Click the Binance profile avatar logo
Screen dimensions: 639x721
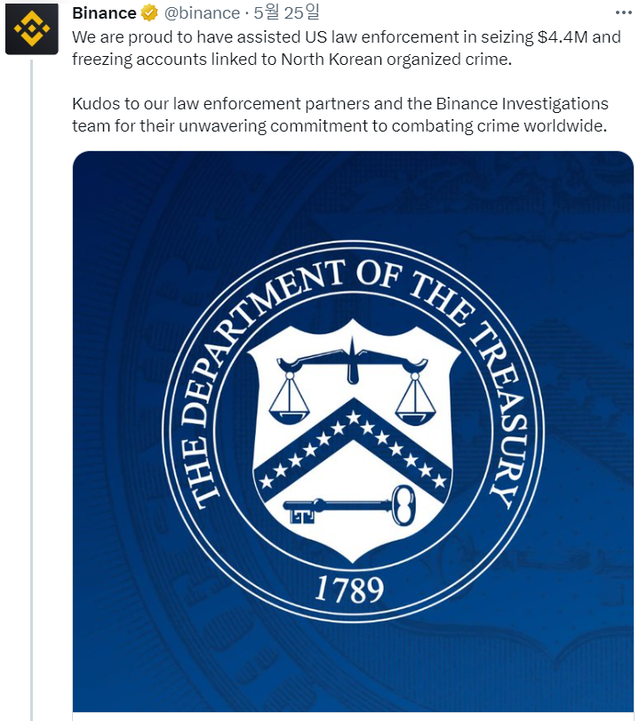tap(30, 29)
